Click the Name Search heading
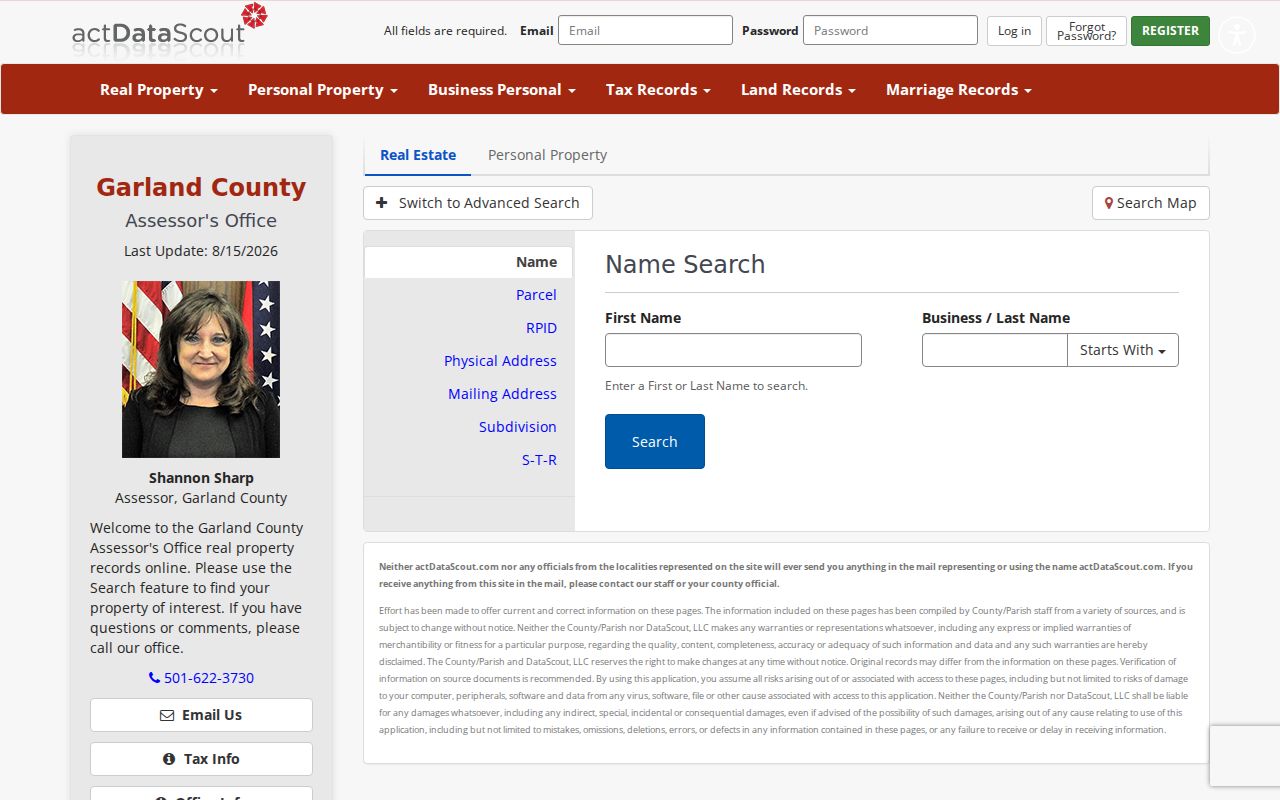Image resolution: width=1280 pixels, height=800 pixels. tap(685, 264)
